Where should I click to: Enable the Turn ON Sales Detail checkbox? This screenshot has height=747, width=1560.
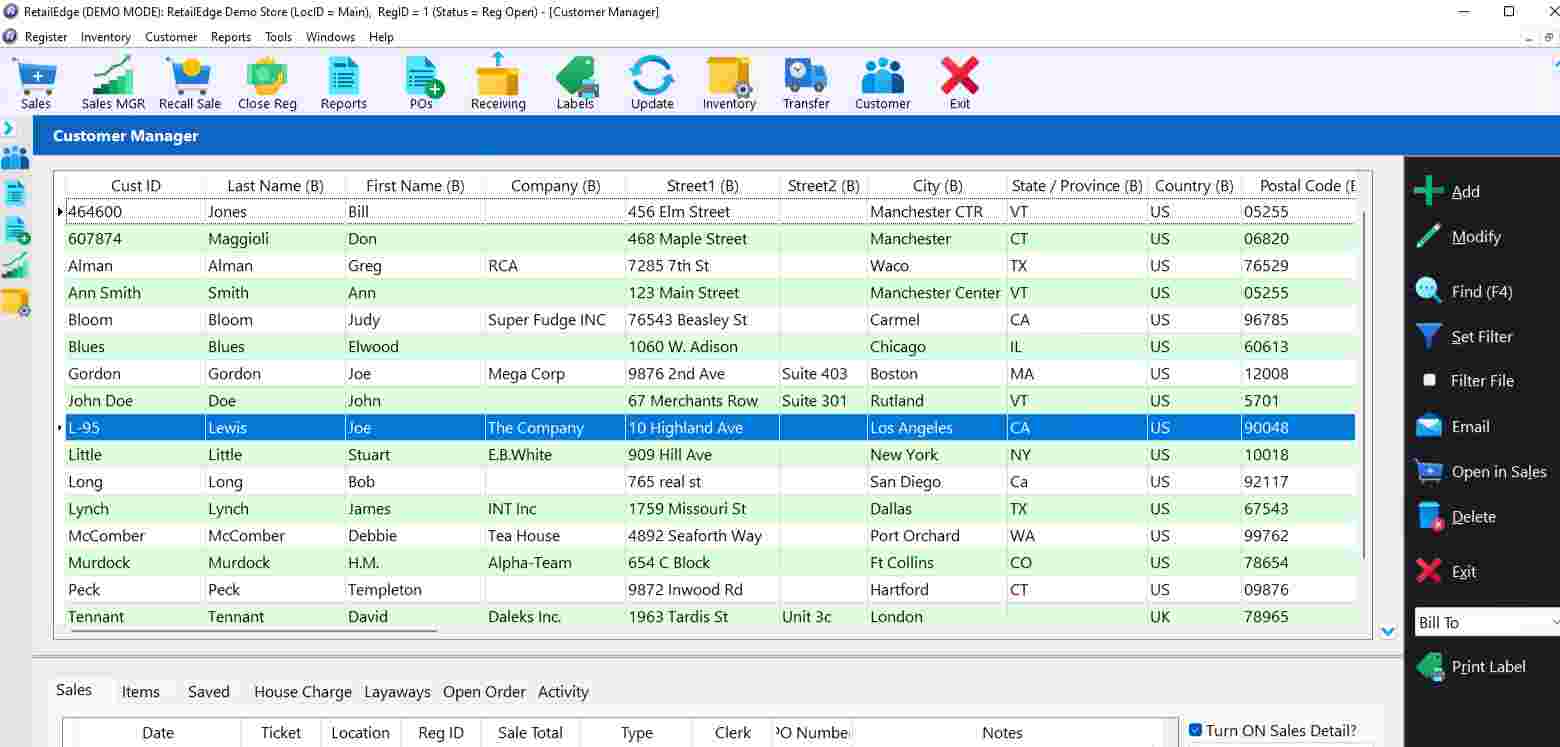1196,731
